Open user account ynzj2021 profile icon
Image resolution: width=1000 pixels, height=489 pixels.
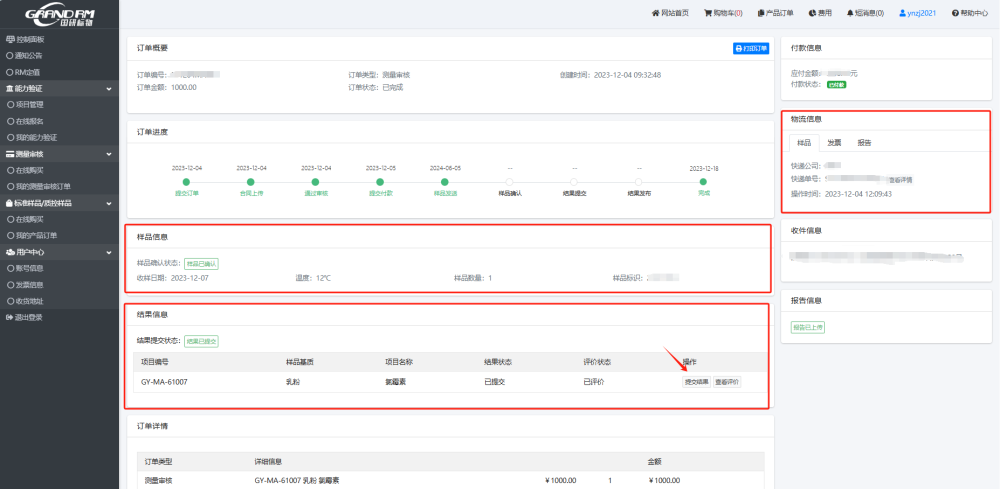coord(902,13)
